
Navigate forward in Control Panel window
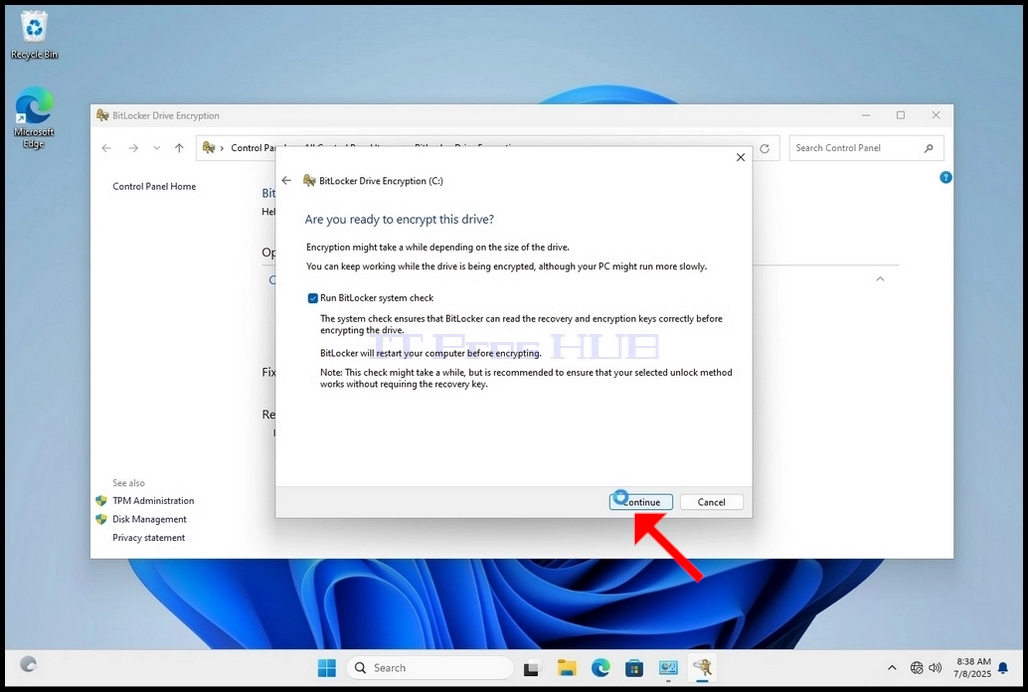(133, 148)
